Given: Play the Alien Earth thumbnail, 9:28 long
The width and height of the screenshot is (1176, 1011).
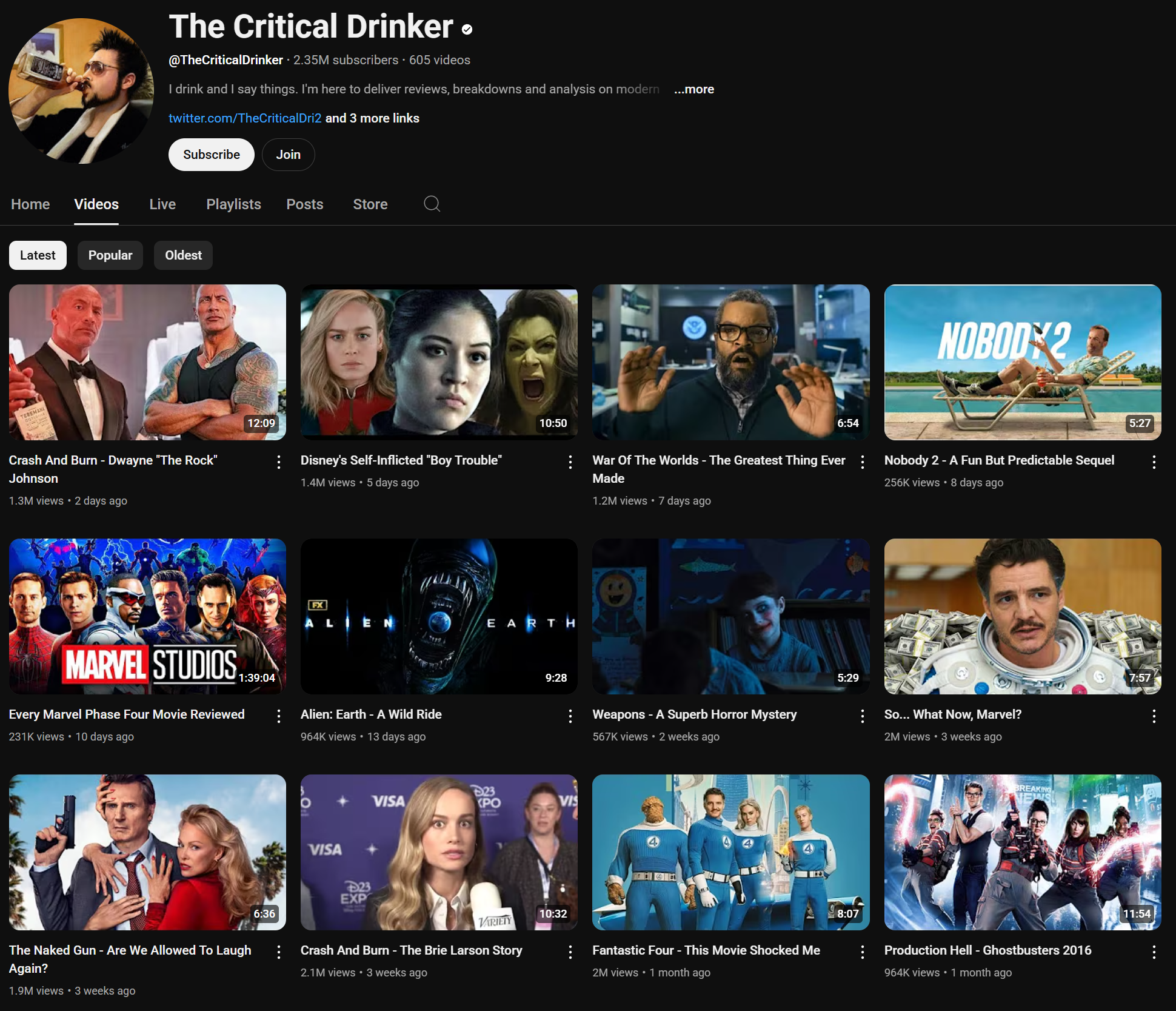Looking at the screenshot, I should click(x=439, y=616).
